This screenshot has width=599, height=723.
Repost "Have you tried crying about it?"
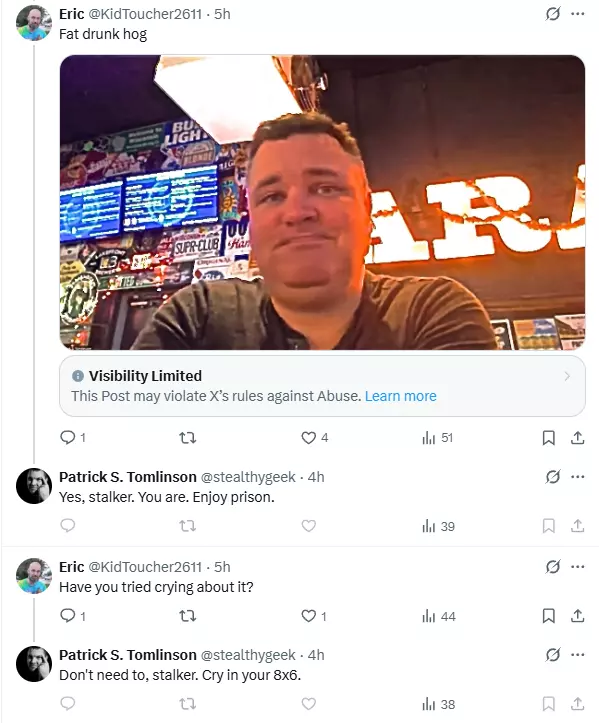click(188, 616)
